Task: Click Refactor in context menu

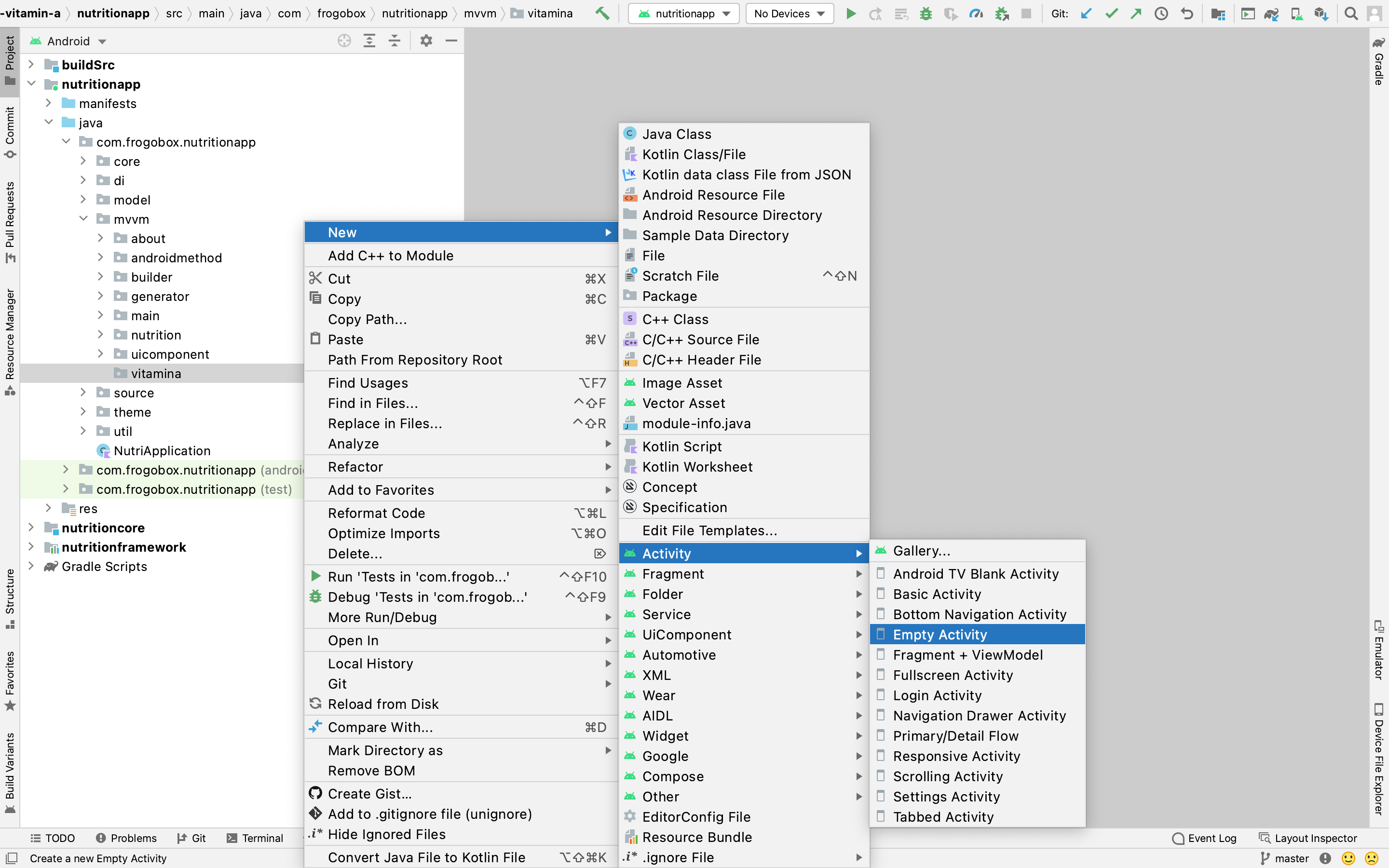Action: coord(355,467)
